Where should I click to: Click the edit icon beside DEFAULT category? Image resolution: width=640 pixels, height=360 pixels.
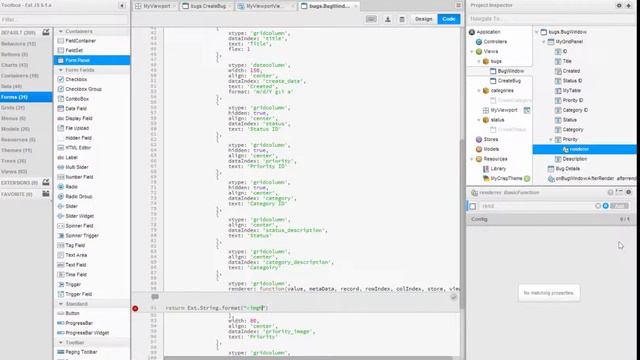tap(46, 32)
